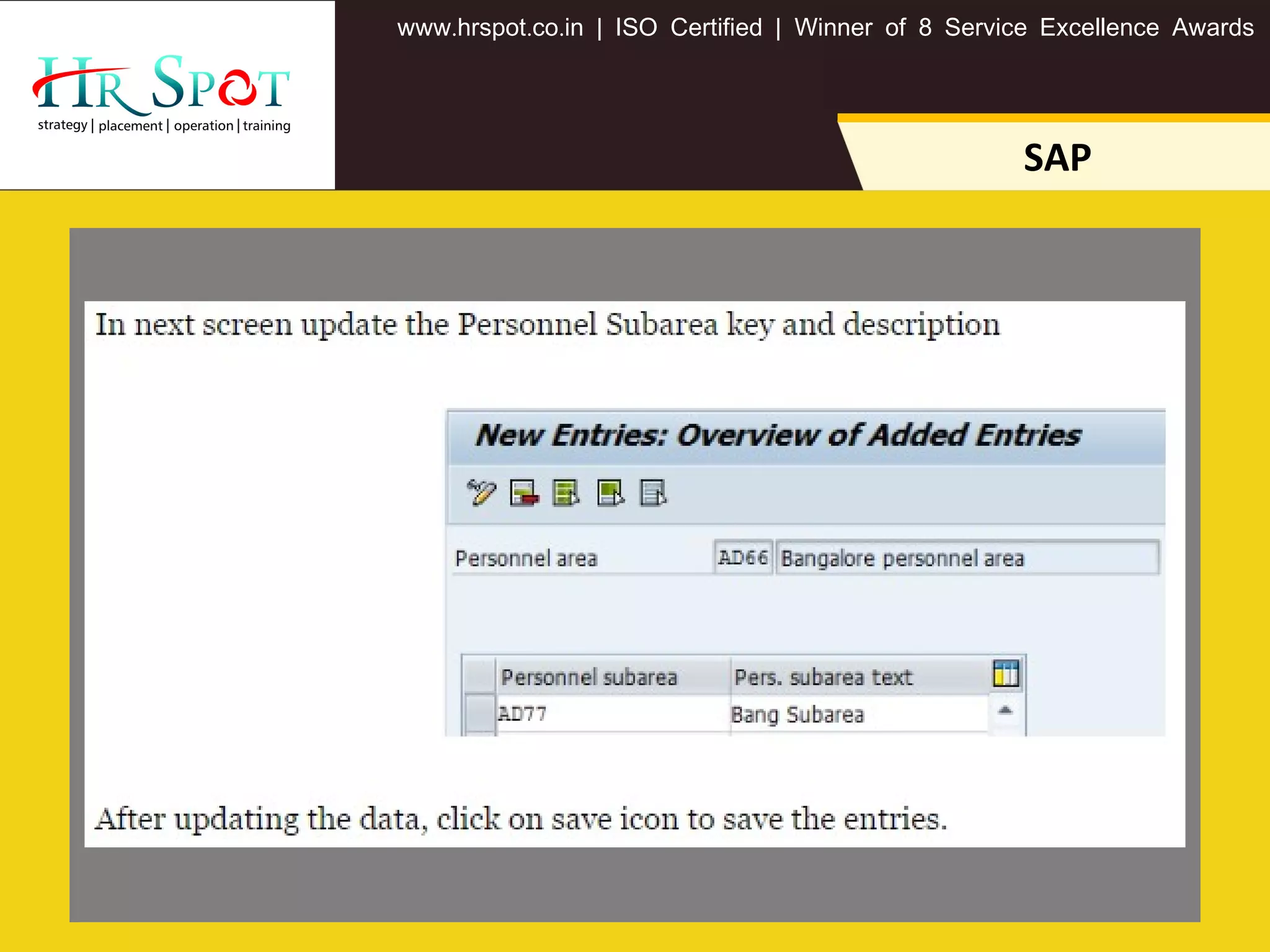This screenshot has width=1270, height=952.
Task: Open the www.hrspot.co.in website link
Action: [x=490, y=28]
